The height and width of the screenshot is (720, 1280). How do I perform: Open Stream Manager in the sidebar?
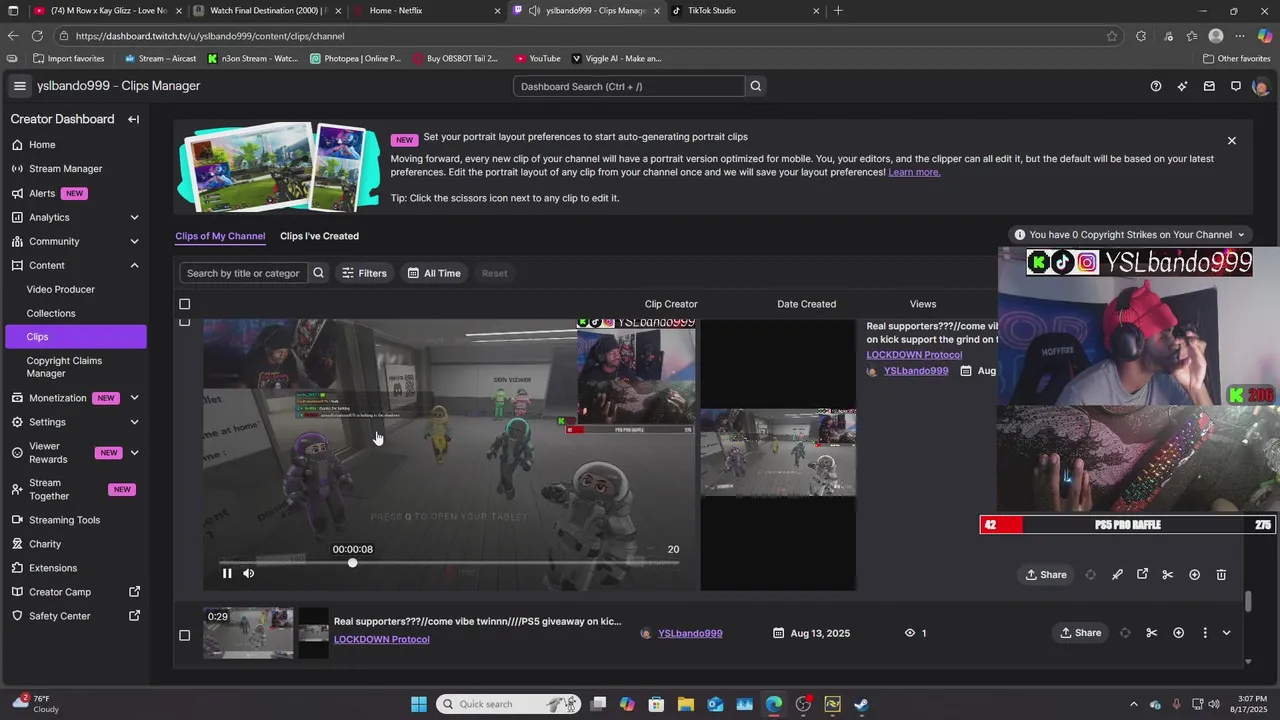[66, 169]
